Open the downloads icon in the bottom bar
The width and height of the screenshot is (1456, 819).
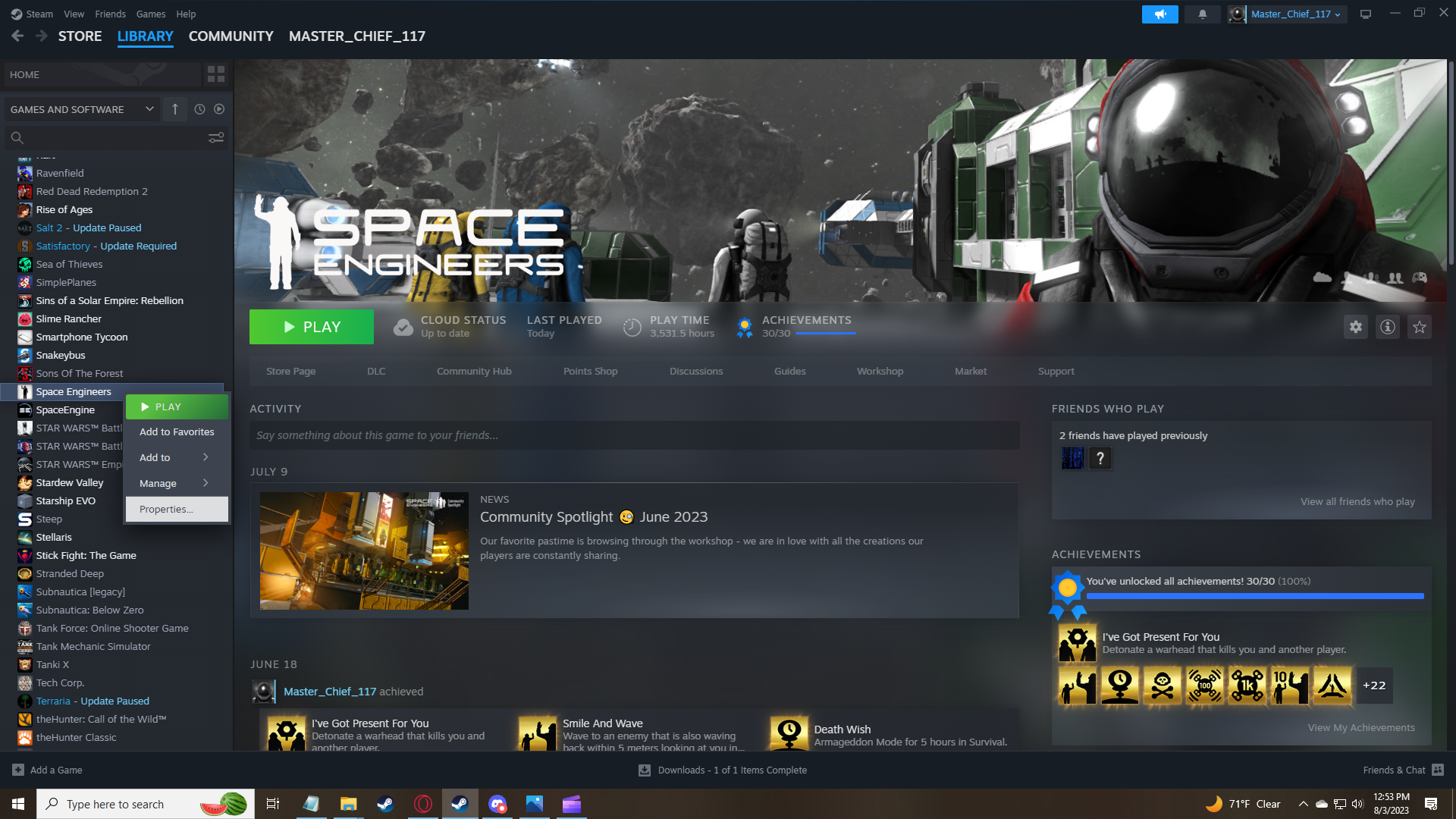point(645,770)
